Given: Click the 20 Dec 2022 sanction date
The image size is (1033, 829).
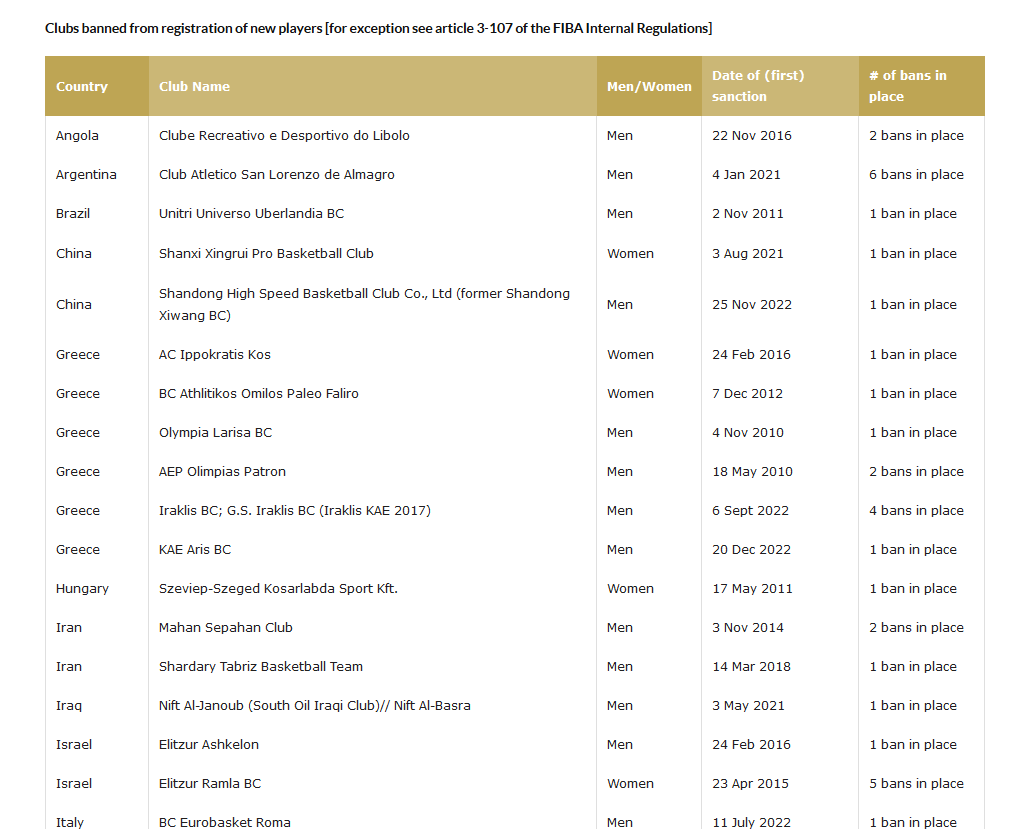Looking at the screenshot, I should pos(751,550).
